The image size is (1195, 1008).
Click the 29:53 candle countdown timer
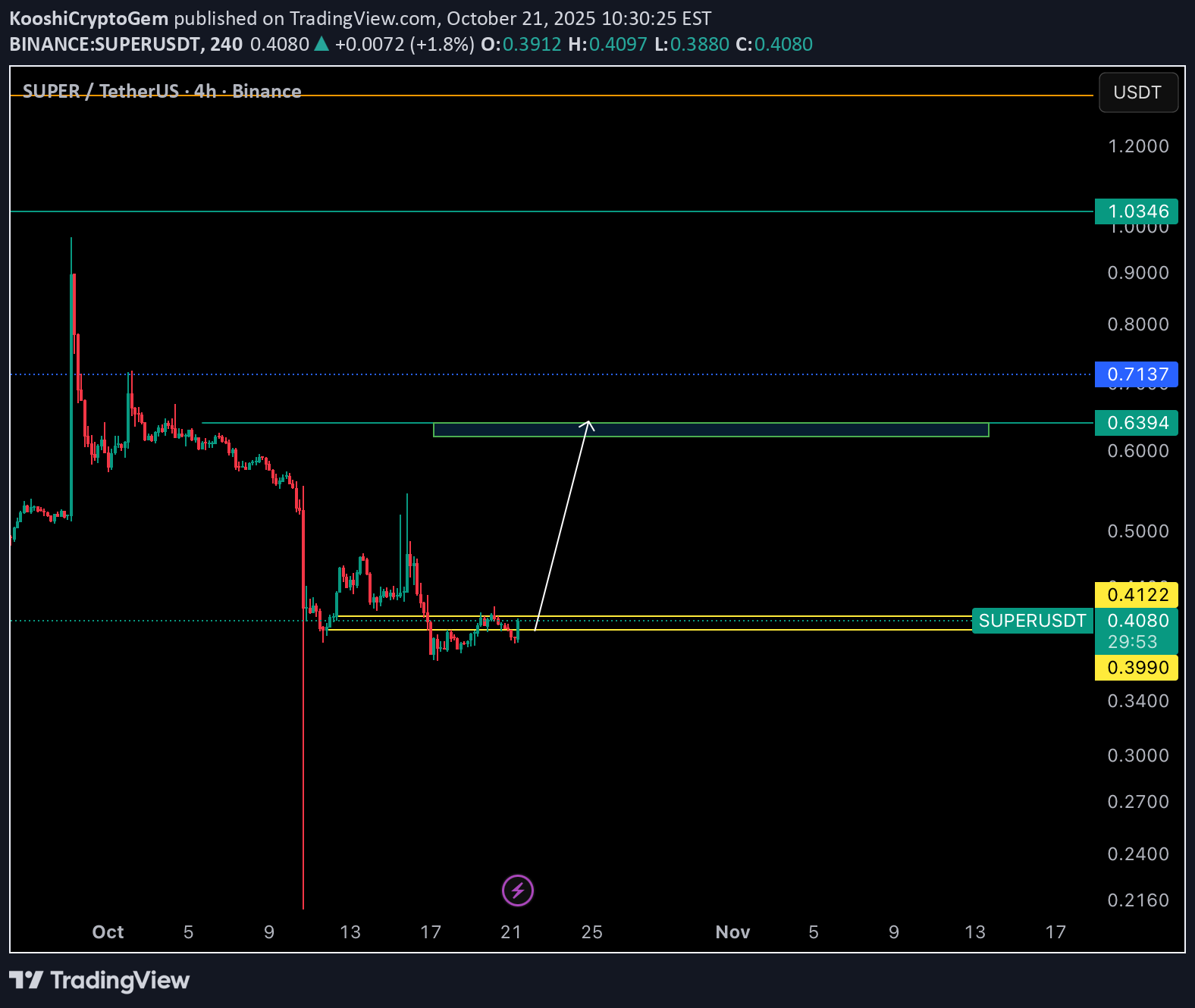point(1132,642)
